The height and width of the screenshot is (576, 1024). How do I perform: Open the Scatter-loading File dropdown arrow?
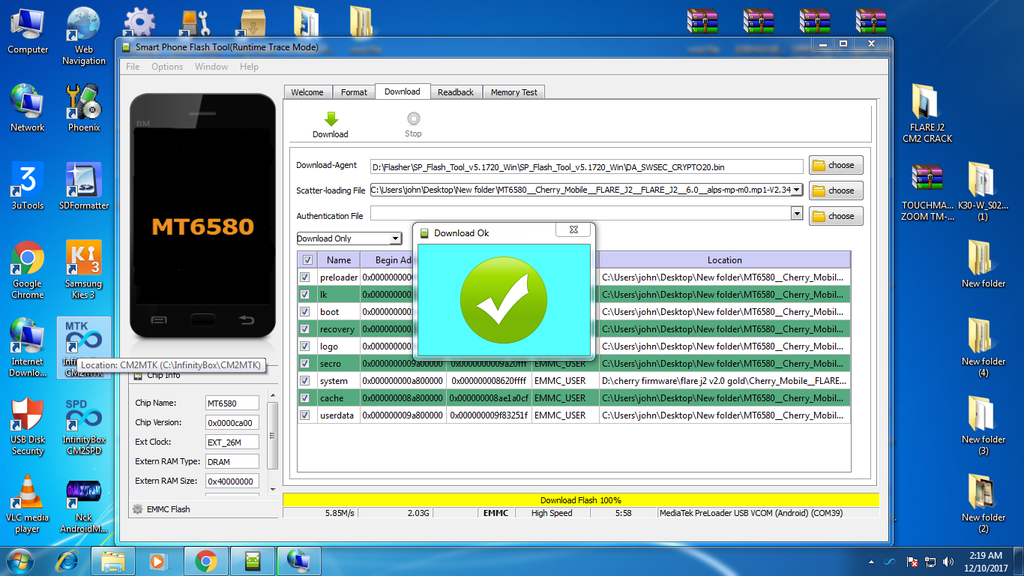point(797,190)
